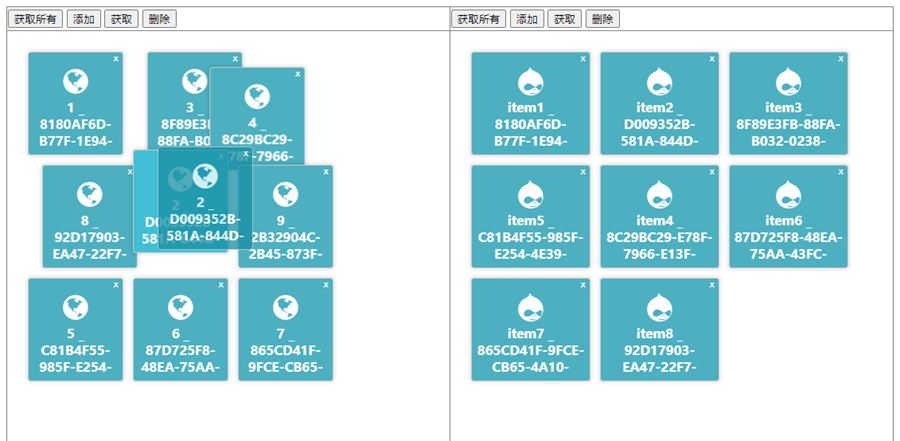Remove item1 card via x
Viewport: 900px width, 441px height.
(x=583, y=59)
